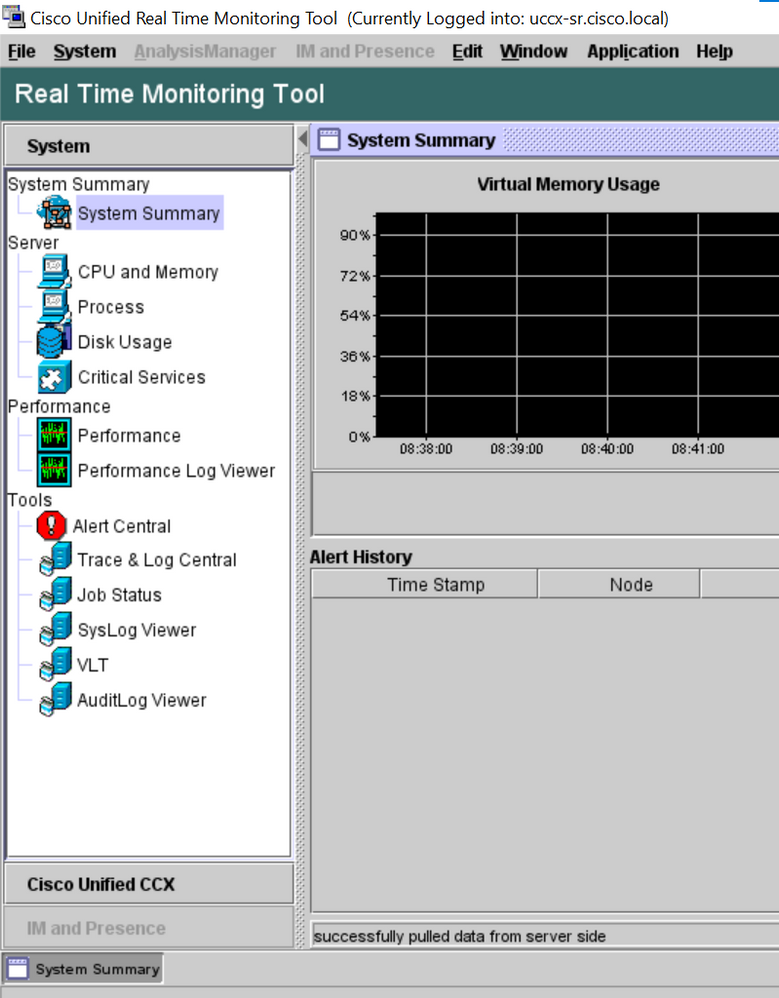Open Alert Central label
The width and height of the screenshot is (779, 998).
[x=122, y=526]
